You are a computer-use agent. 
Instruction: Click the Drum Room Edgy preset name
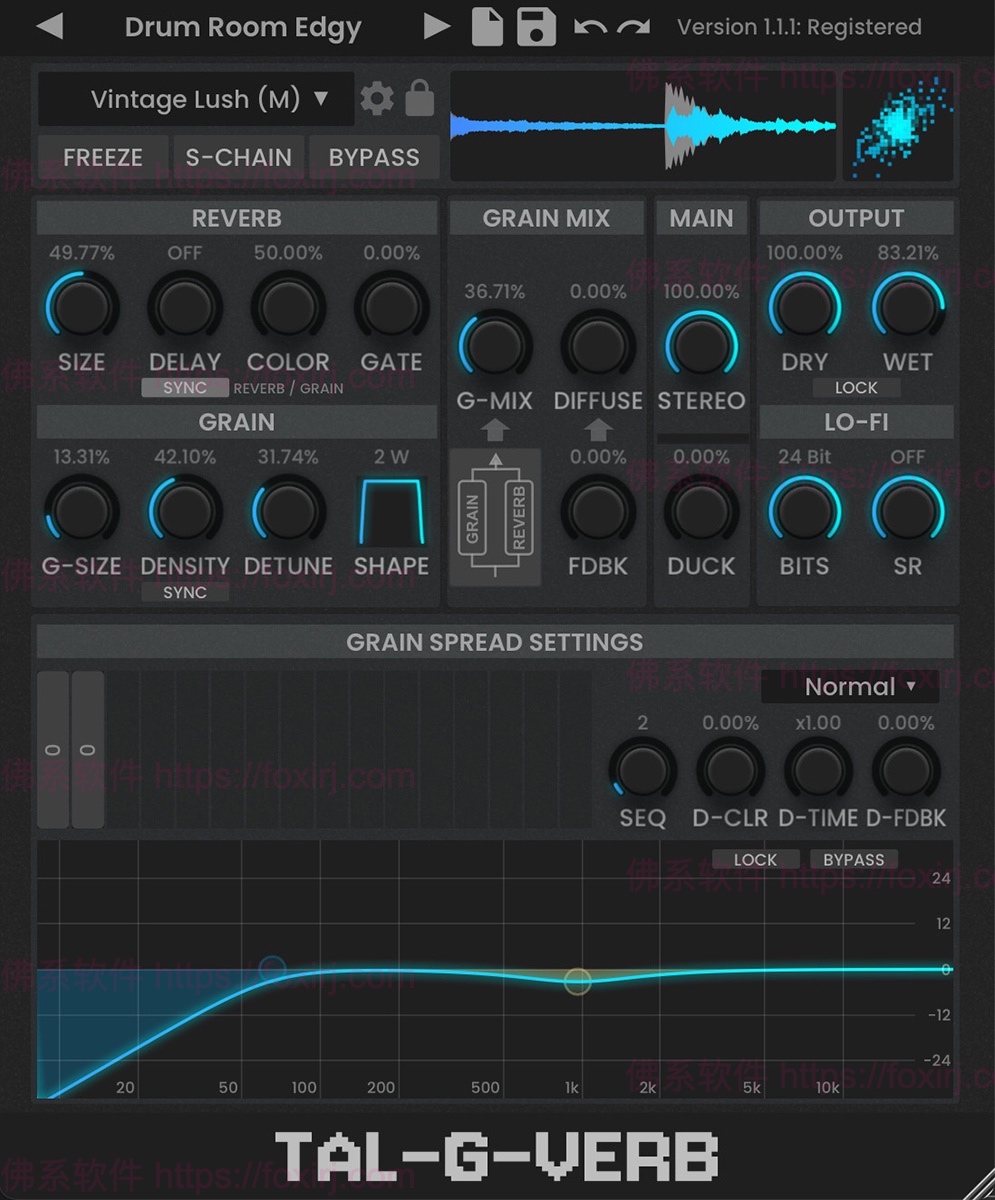pyautogui.click(x=242, y=27)
